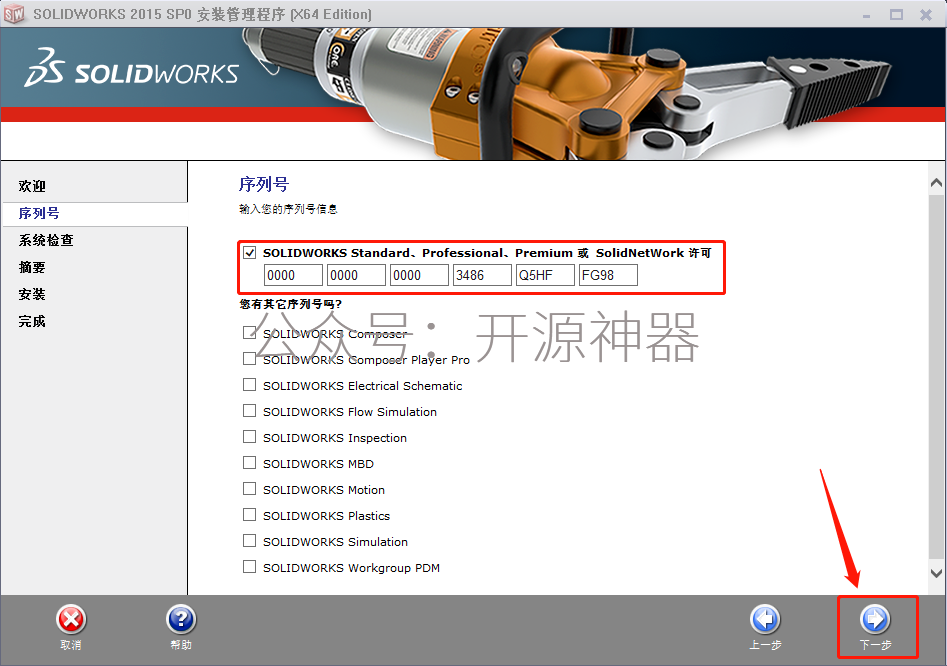Proceed with the 下一步 next arrow icon

(x=875, y=620)
